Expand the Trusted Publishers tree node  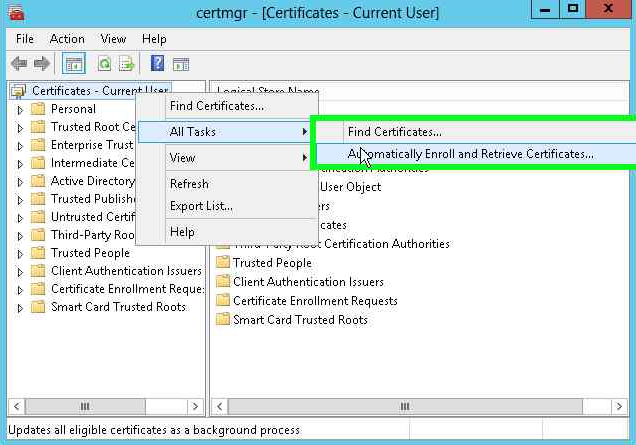click(x=19, y=200)
